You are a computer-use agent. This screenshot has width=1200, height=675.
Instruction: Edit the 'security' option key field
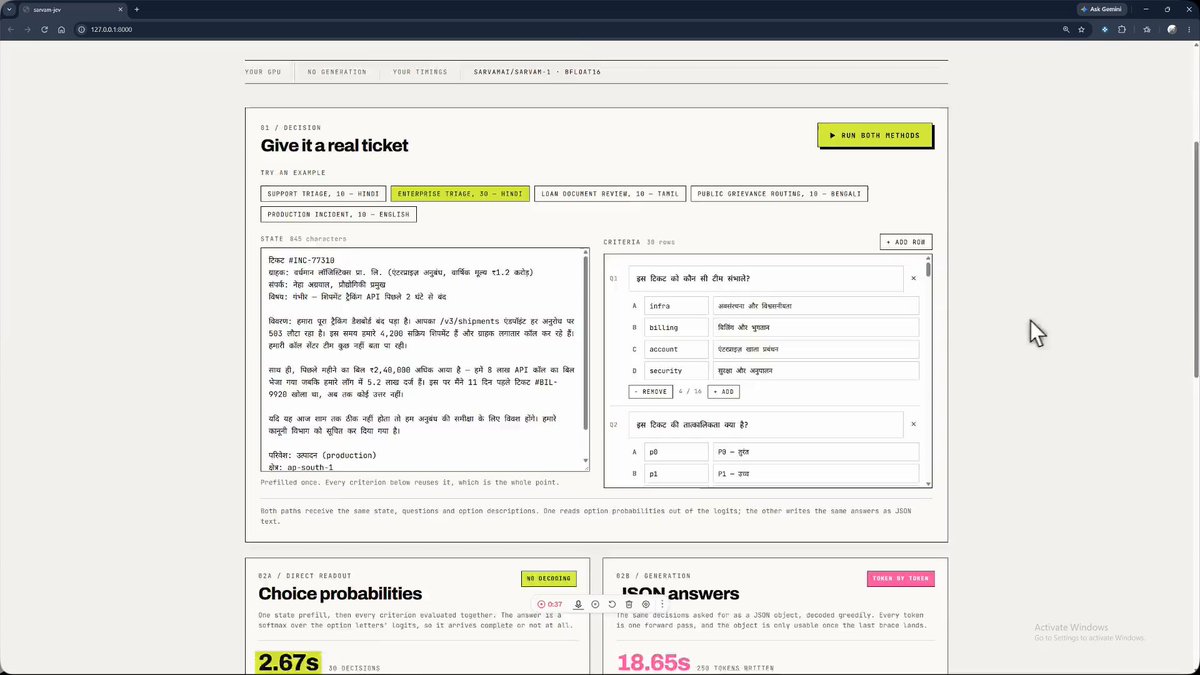[x=676, y=371]
